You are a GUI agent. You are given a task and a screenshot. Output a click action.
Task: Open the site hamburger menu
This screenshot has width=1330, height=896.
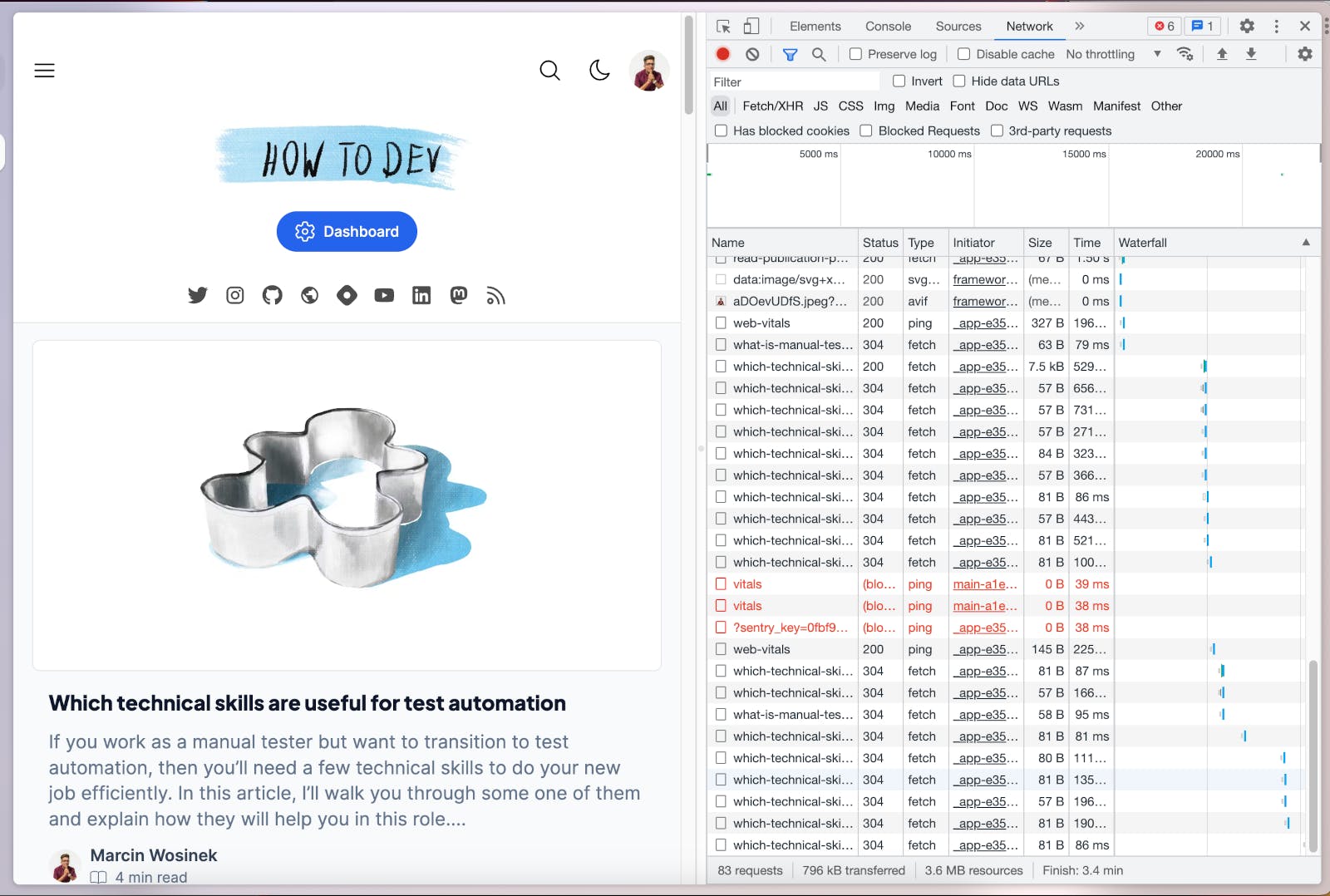click(44, 71)
